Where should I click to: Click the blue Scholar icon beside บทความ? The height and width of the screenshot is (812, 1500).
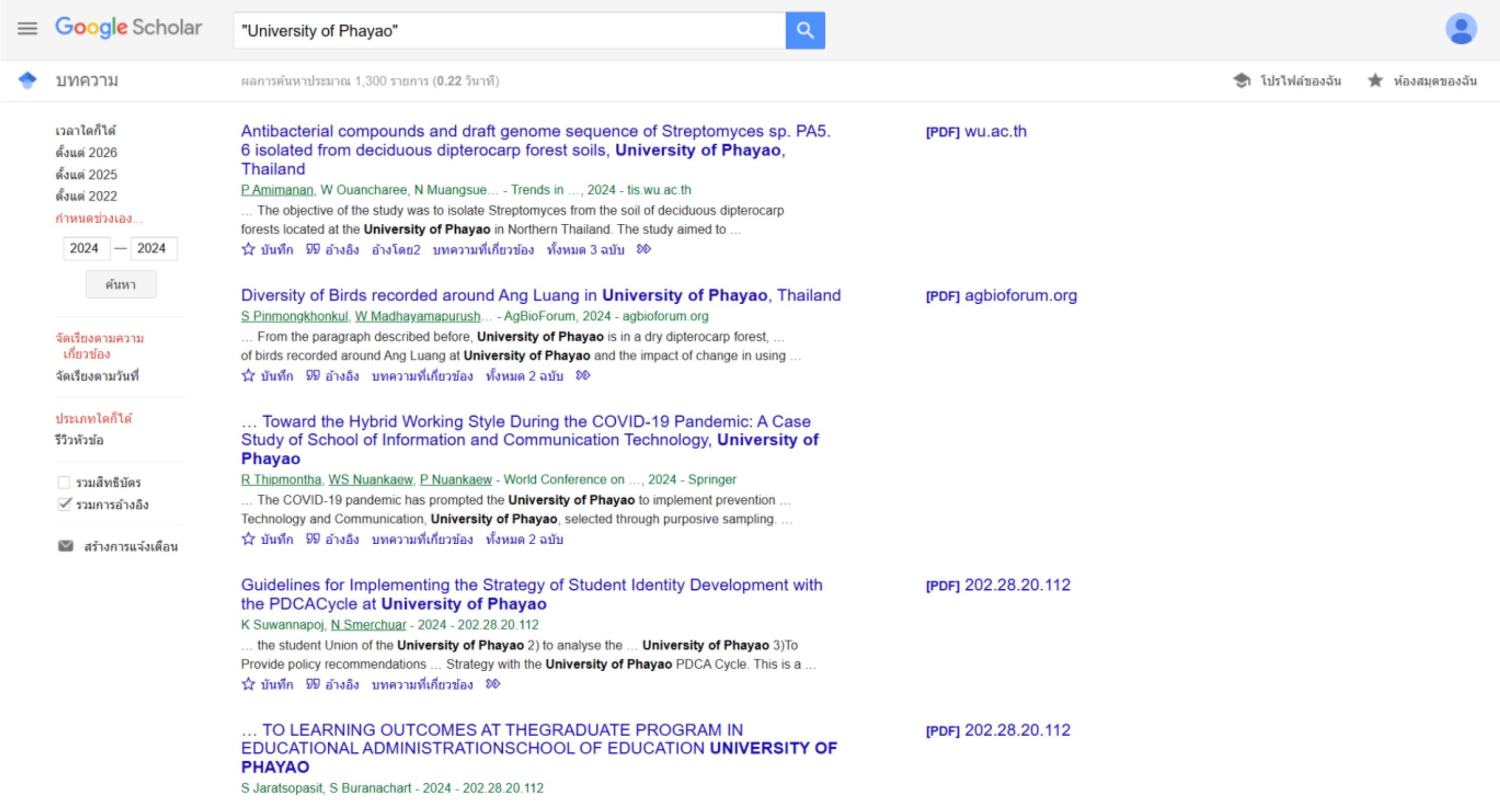click(x=27, y=80)
